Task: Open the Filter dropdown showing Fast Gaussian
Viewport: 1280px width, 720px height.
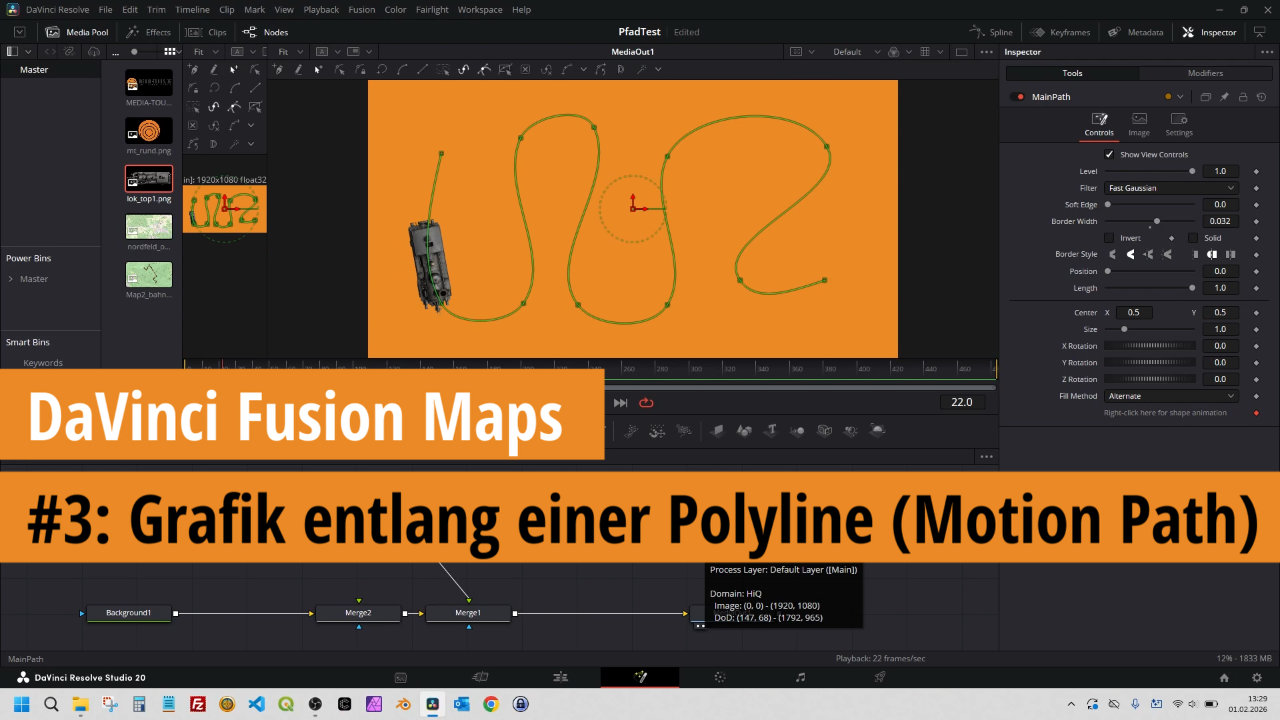Action: click(x=1171, y=188)
